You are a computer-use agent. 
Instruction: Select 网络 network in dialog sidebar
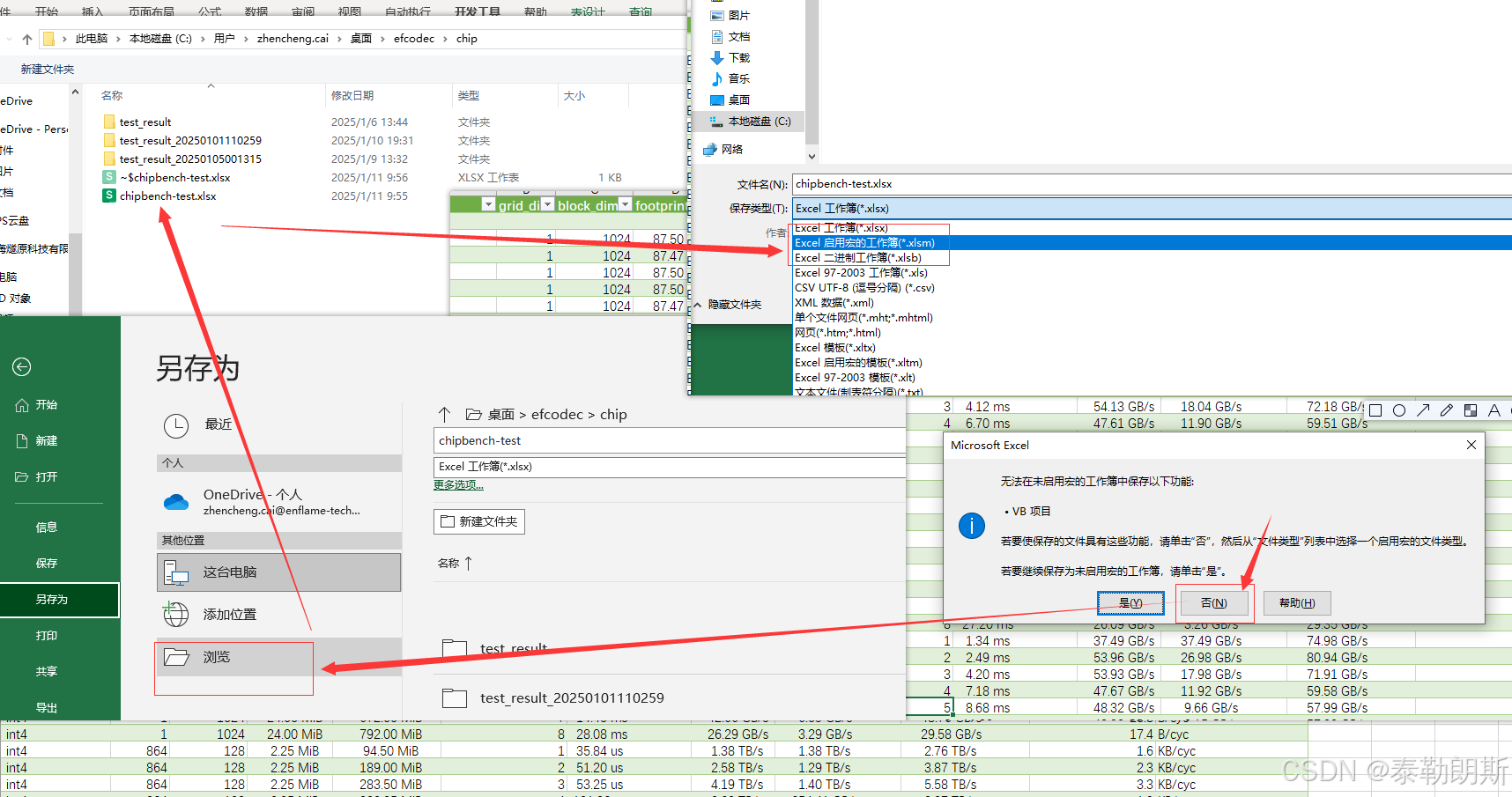point(723,150)
